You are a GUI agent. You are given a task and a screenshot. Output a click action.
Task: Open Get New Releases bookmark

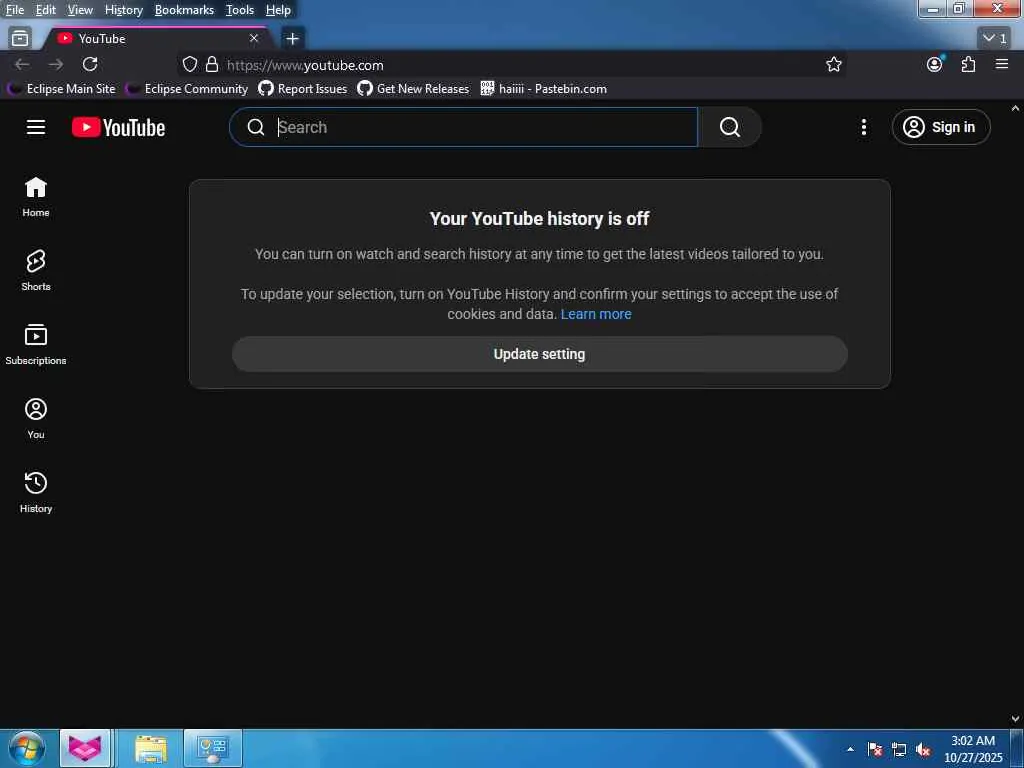[x=413, y=88]
